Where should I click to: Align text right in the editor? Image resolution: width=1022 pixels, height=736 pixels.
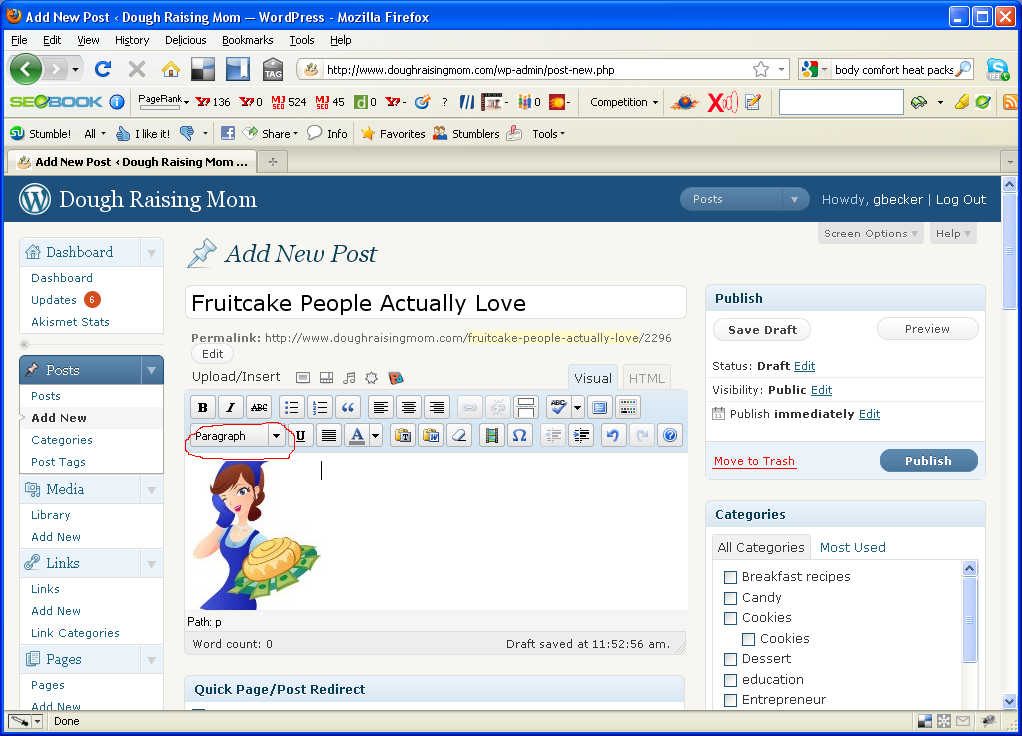[x=437, y=407]
